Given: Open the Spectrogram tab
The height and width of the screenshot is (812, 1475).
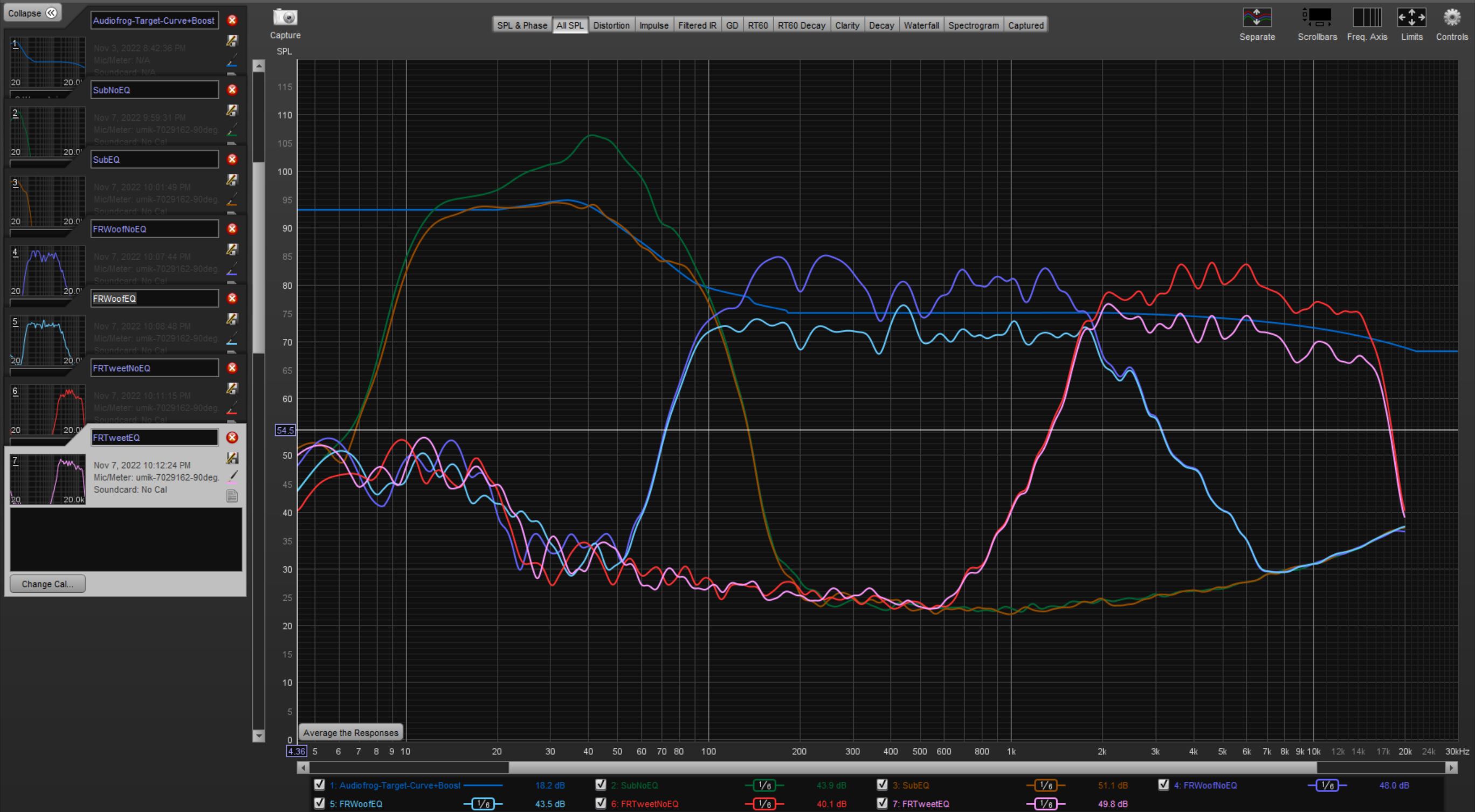Looking at the screenshot, I should tap(974, 25).
